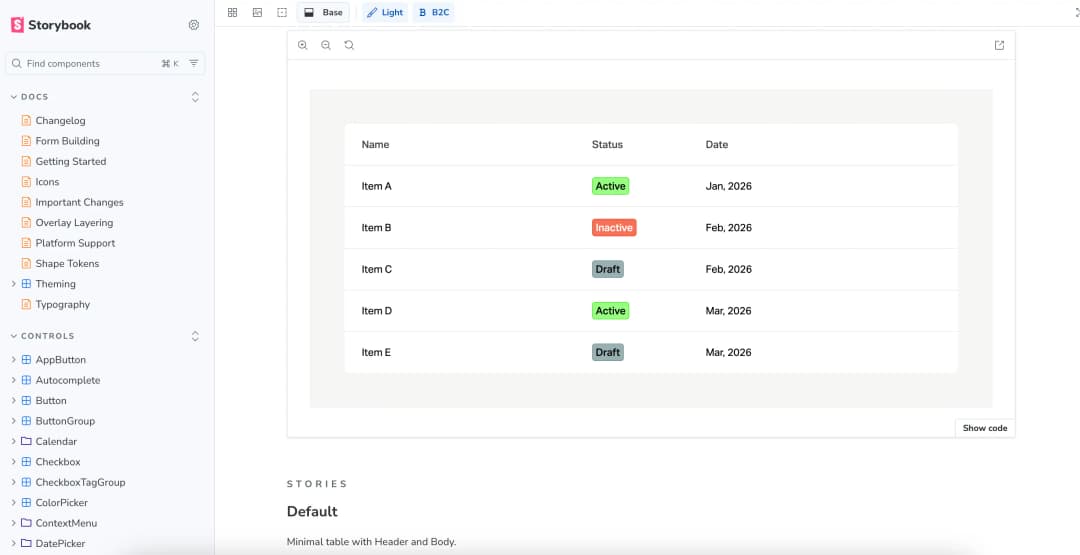Click the Show code button
1080x555 pixels.
[x=985, y=428]
